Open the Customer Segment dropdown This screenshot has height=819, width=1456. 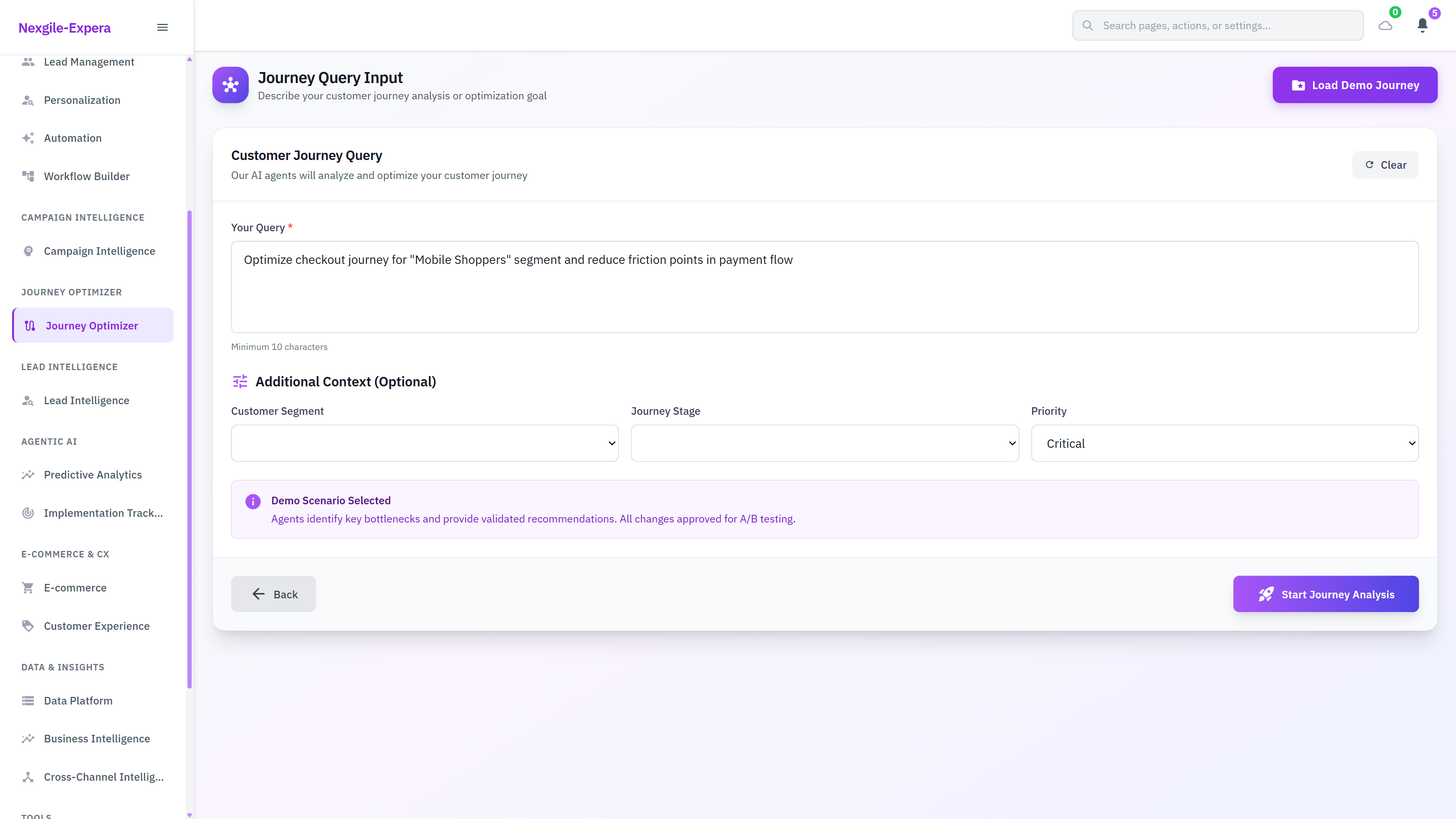coord(424,443)
